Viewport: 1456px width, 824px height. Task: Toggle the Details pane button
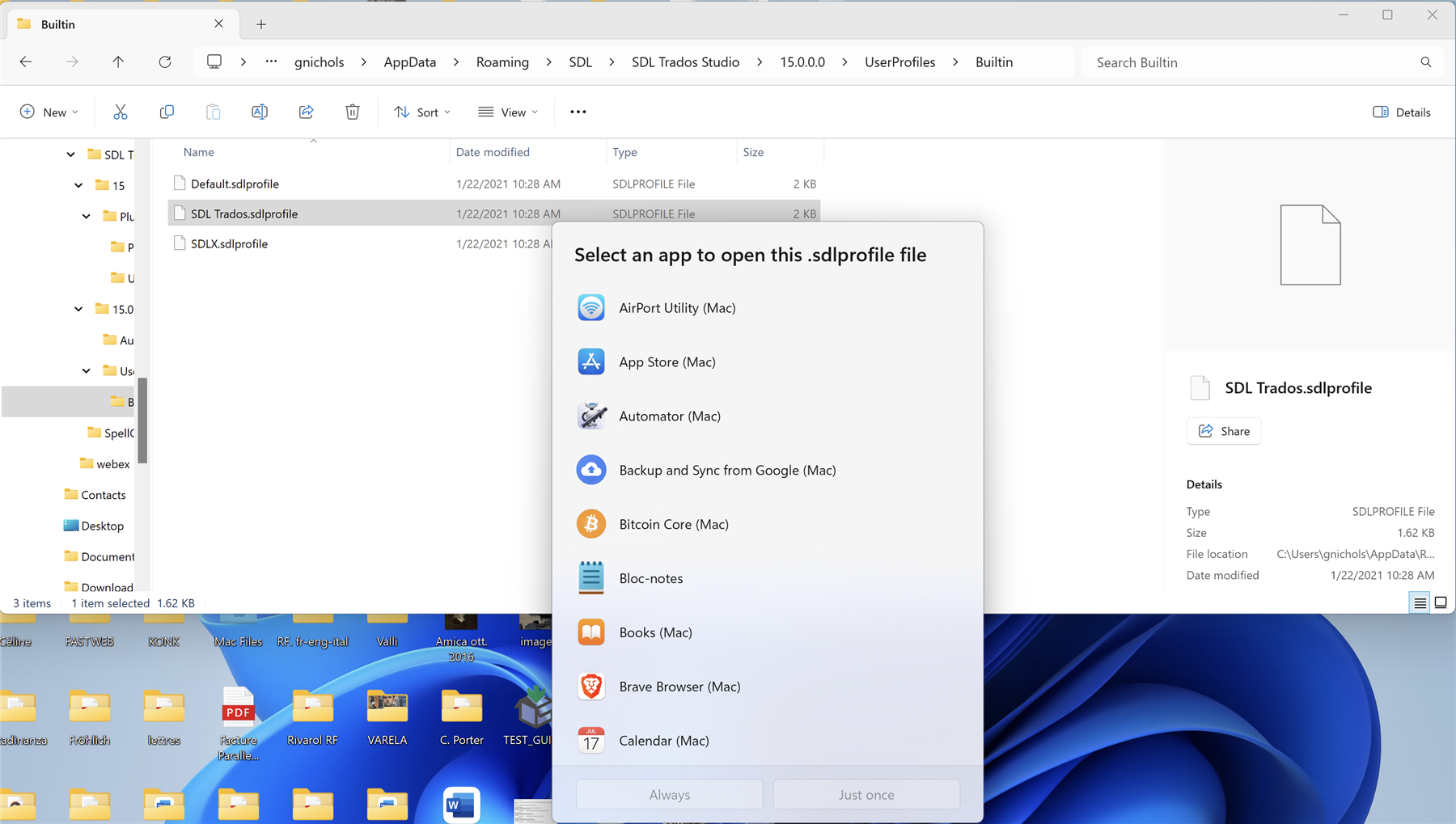[x=1402, y=112]
